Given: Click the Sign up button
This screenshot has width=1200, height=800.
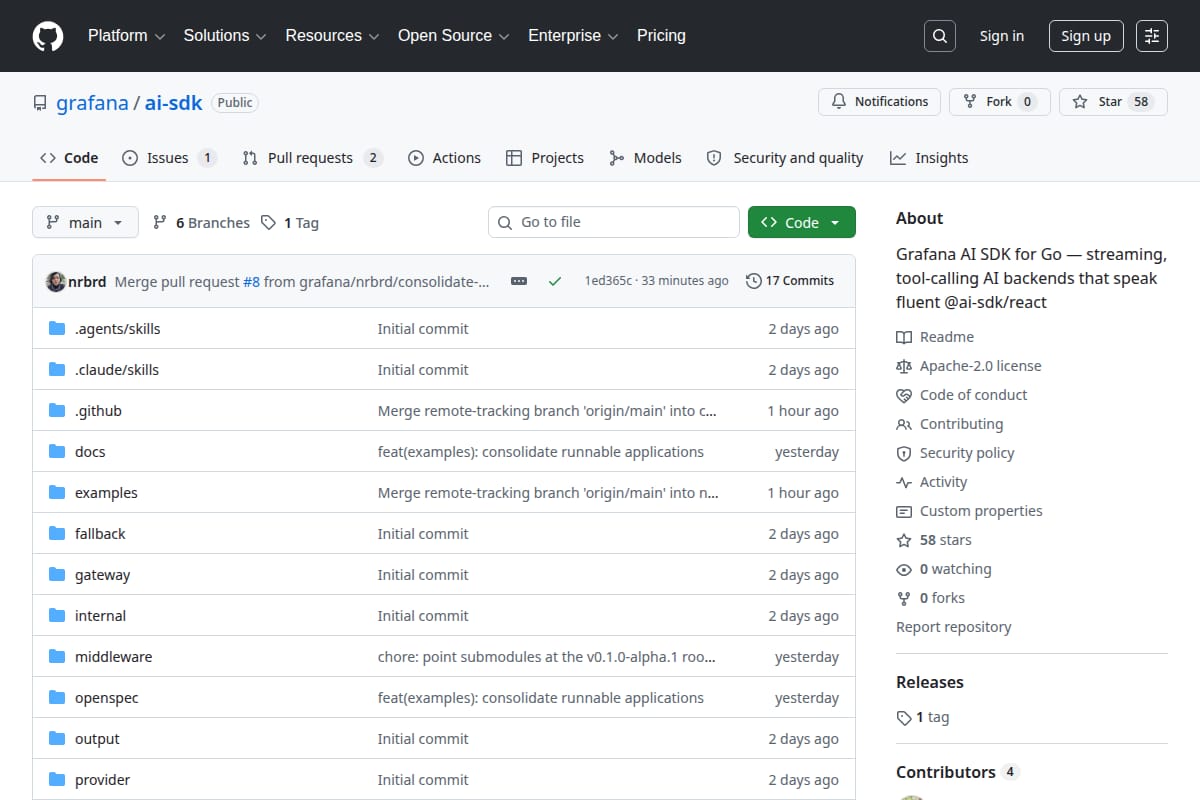Looking at the screenshot, I should (1086, 36).
